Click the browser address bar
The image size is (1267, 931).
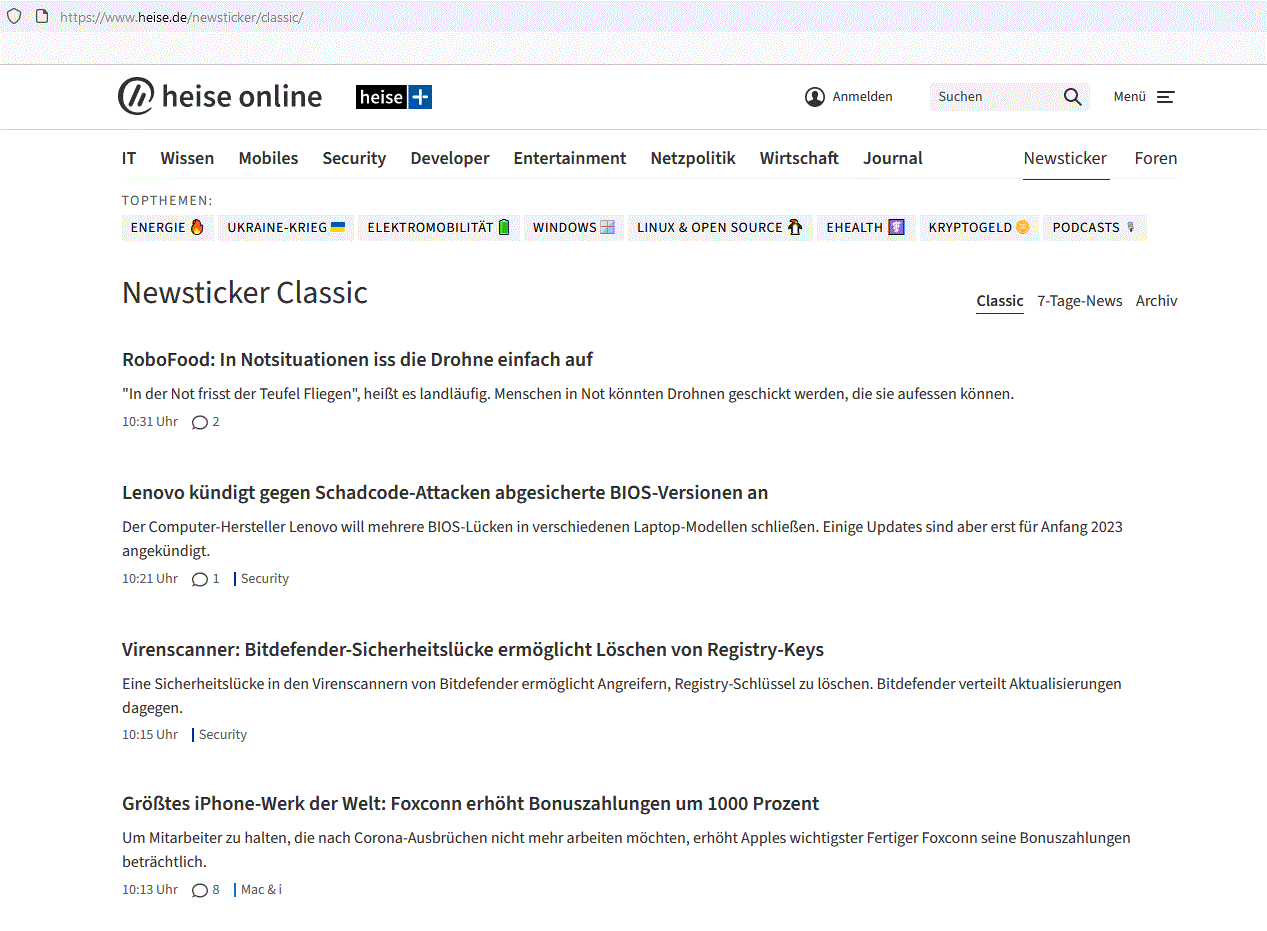coord(180,17)
